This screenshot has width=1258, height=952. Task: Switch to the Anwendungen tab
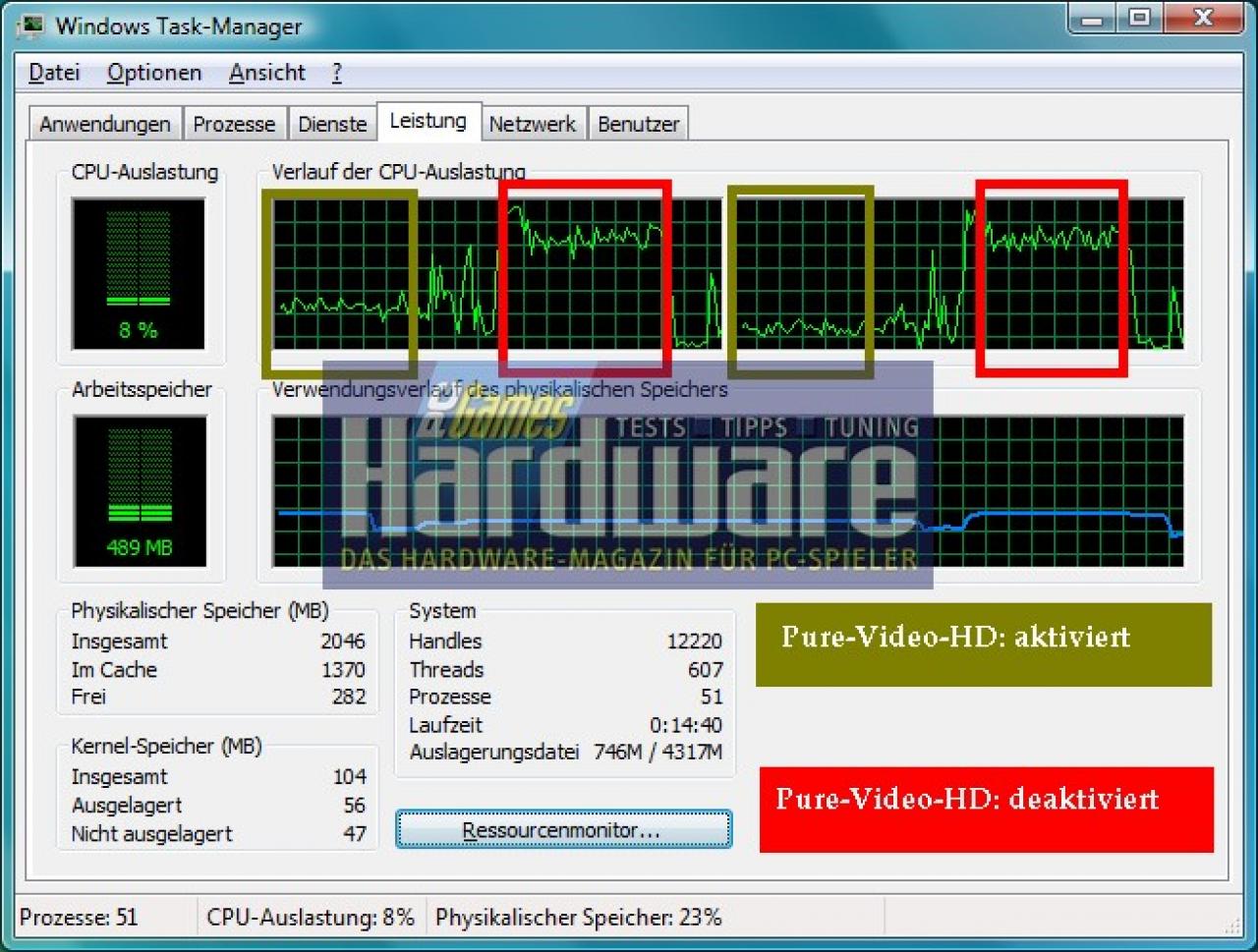tap(105, 125)
